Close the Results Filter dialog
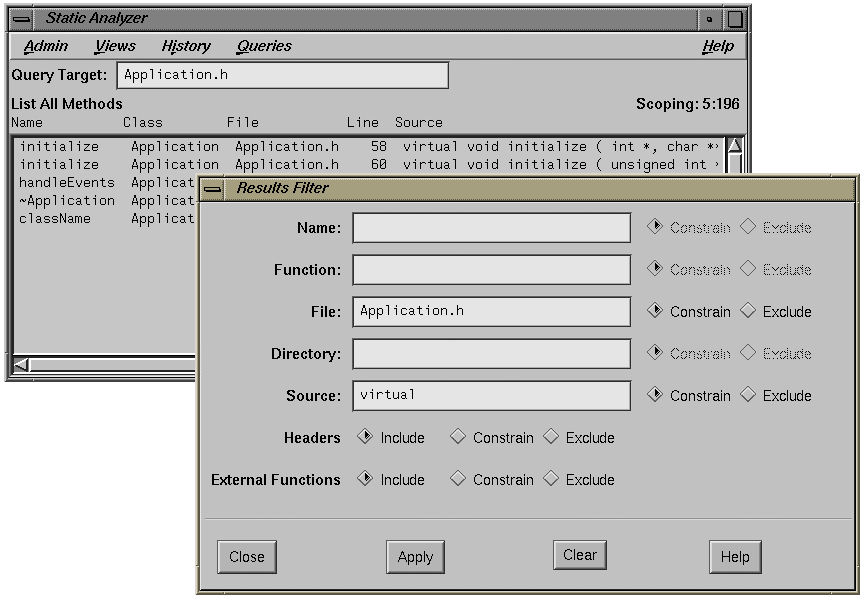862x597 pixels. [246, 557]
